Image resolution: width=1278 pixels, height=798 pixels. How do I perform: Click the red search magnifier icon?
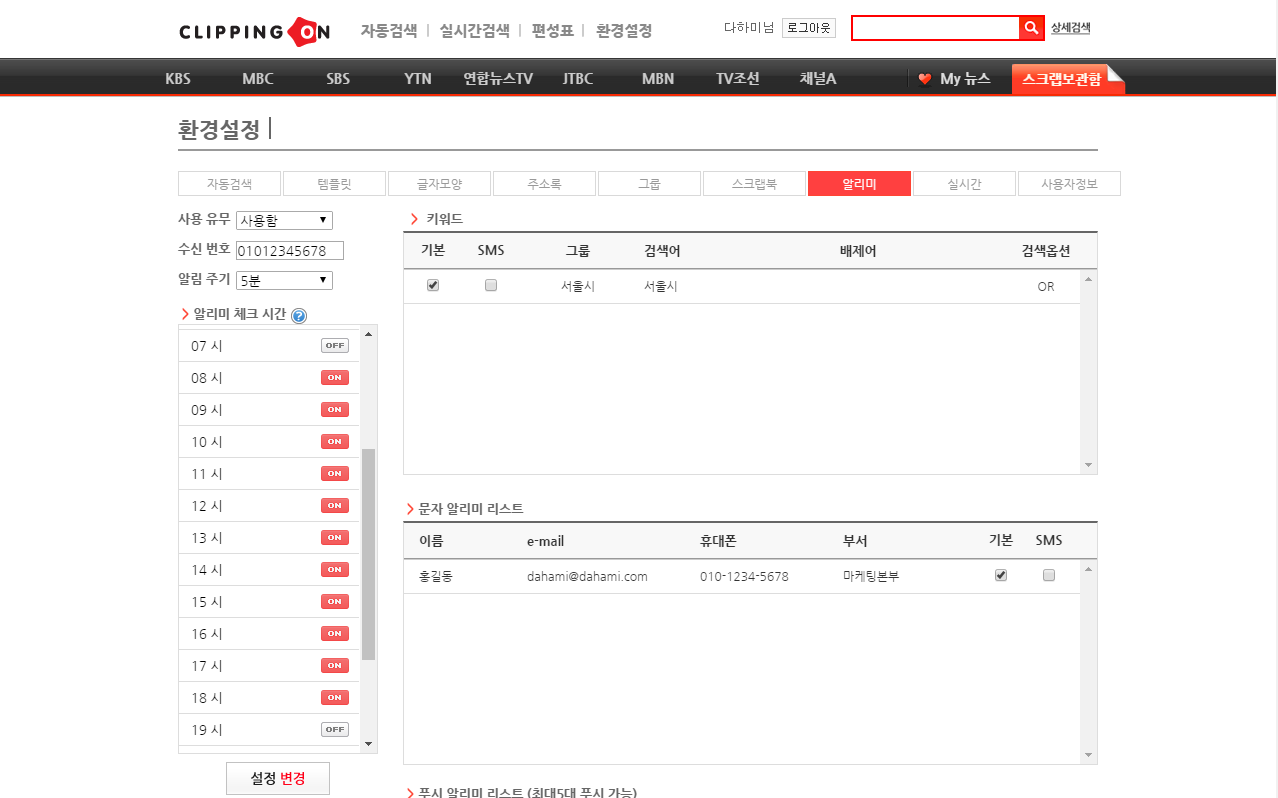point(1031,28)
